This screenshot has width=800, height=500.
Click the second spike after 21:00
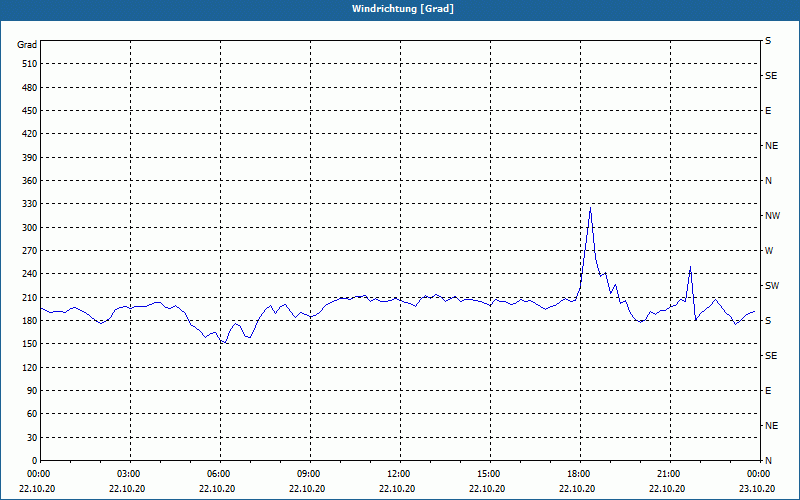pos(690,267)
